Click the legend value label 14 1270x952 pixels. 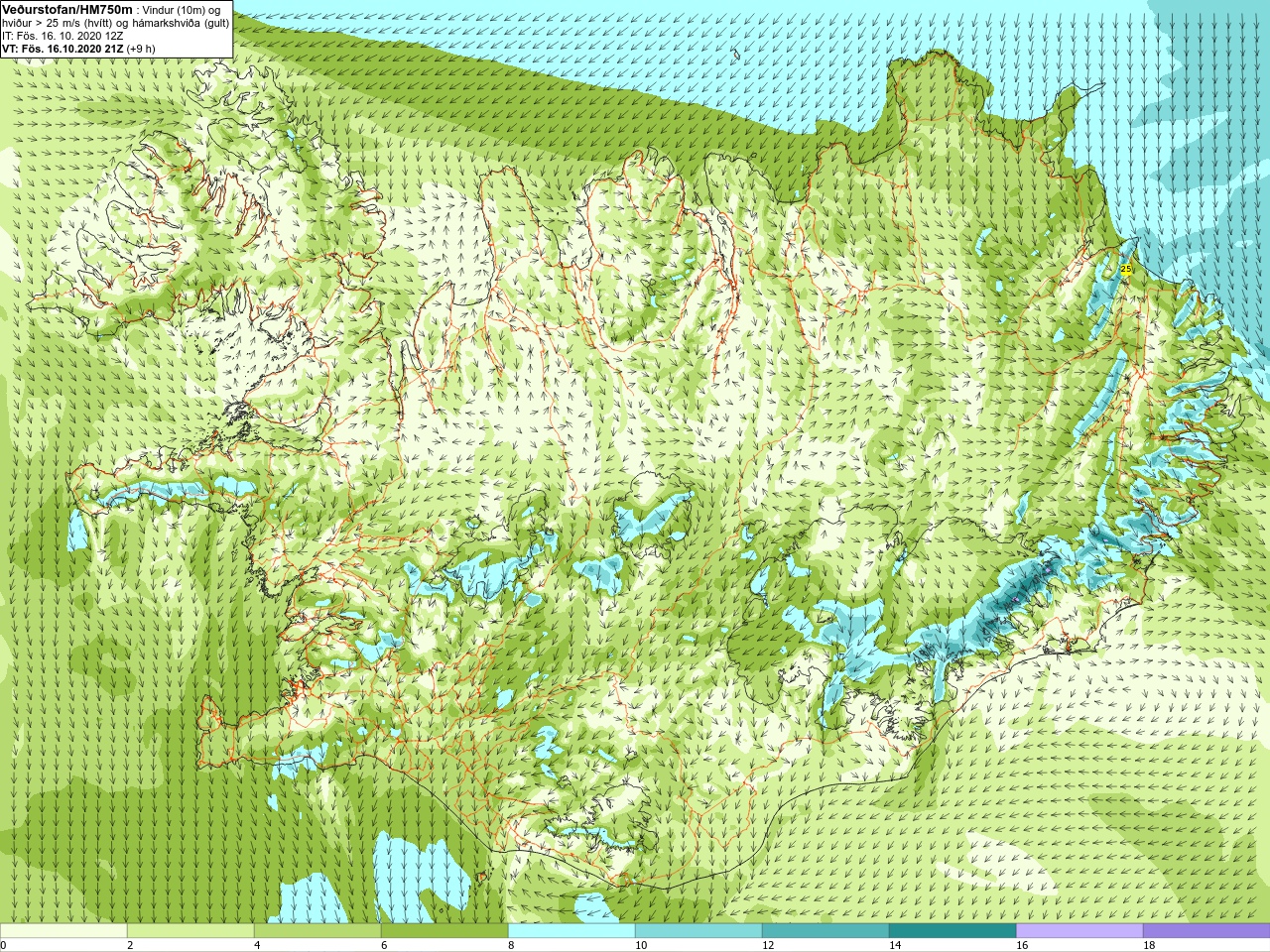pos(895,945)
